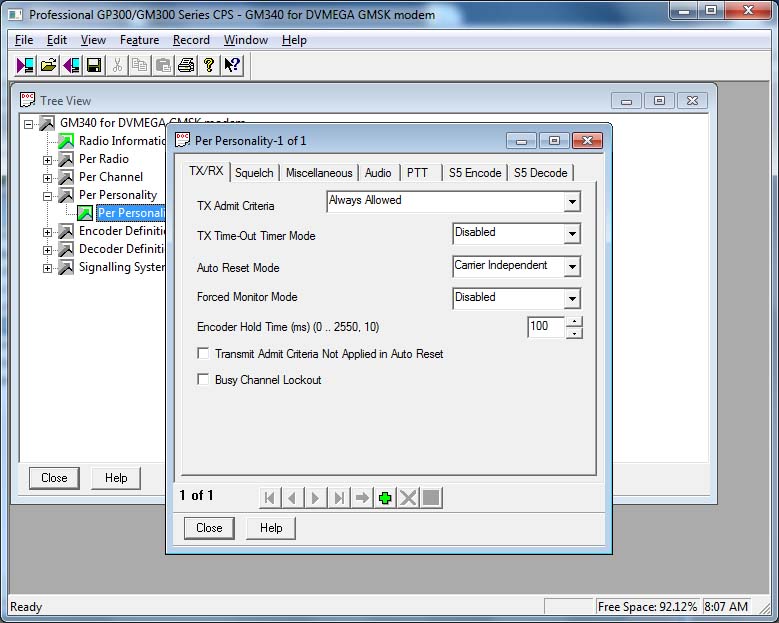
Task: Click the delete record X icon
Action: point(408,498)
